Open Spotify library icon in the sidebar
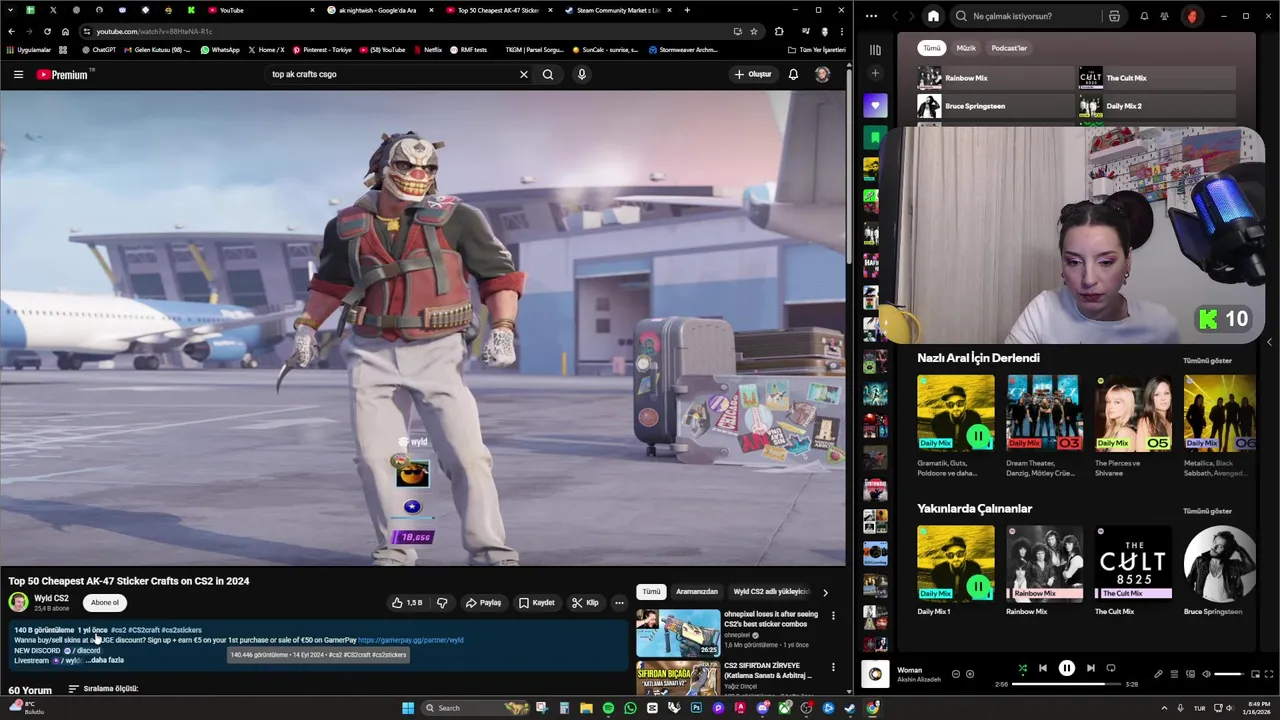The height and width of the screenshot is (720, 1280). pos(875,49)
